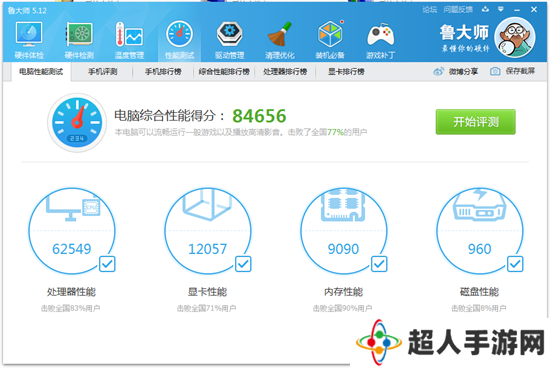This screenshot has height=368, width=550.
Task: Uncheck the 磁盘性能 checkbox
Action: click(x=515, y=264)
